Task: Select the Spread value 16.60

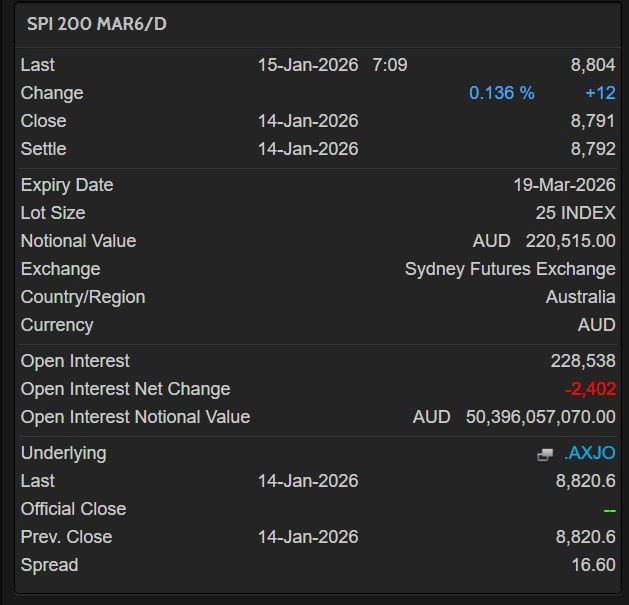Action: tap(592, 565)
